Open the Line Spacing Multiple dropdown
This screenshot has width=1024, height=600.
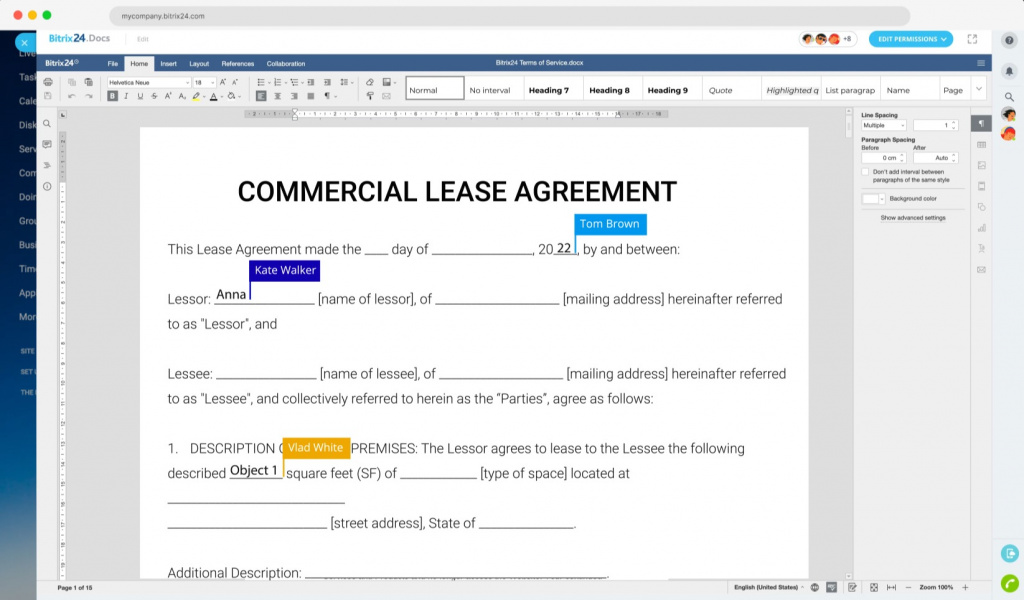point(884,125)
